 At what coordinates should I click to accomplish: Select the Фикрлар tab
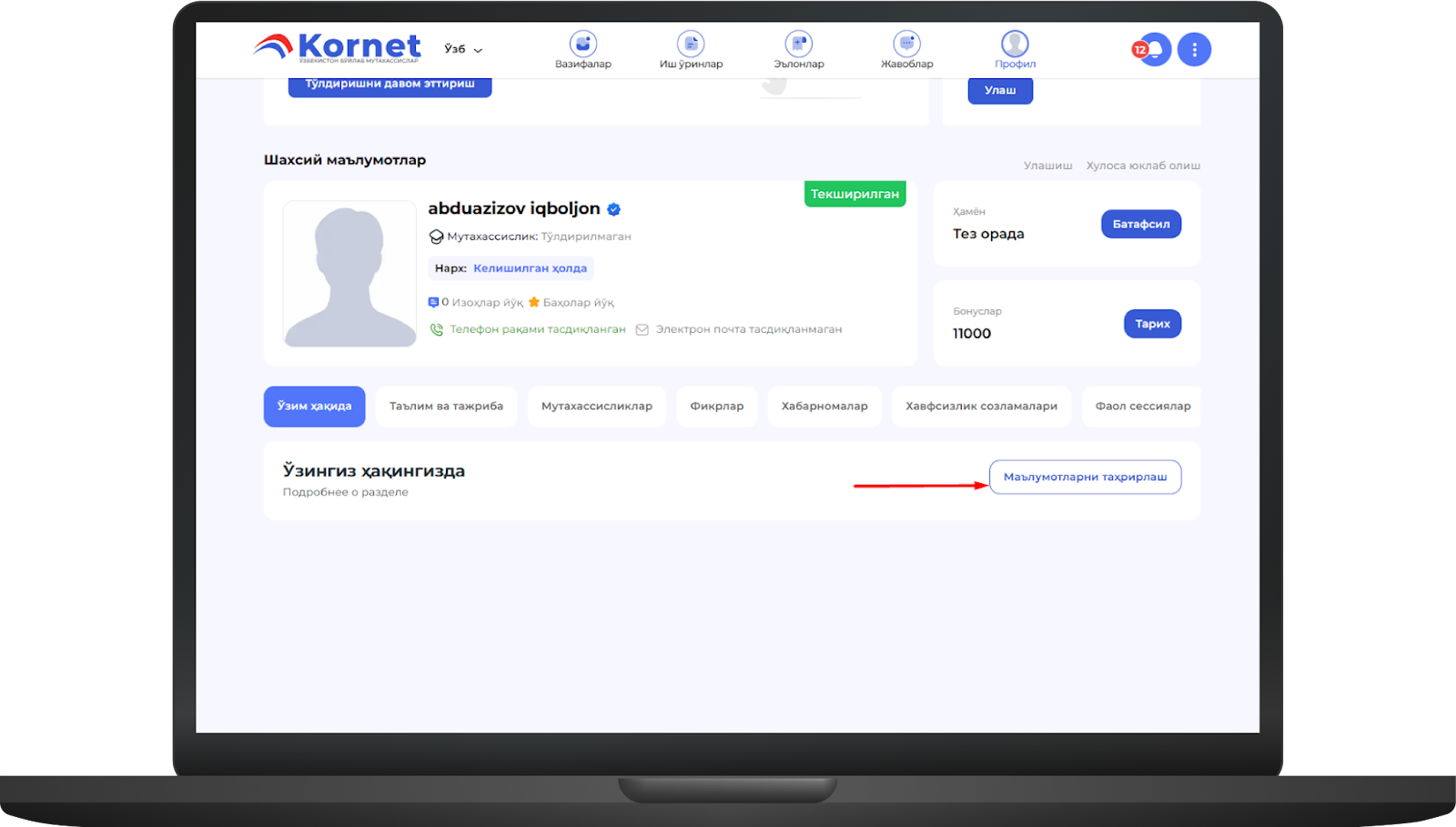716,407
